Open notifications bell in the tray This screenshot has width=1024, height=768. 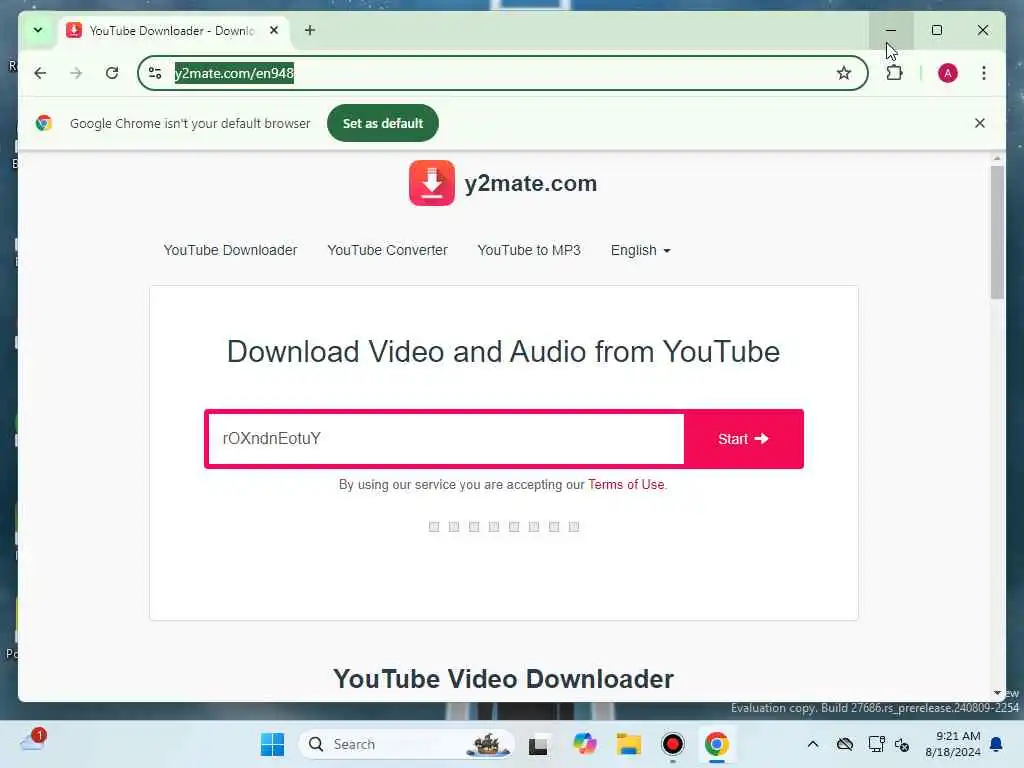(996, 744)
